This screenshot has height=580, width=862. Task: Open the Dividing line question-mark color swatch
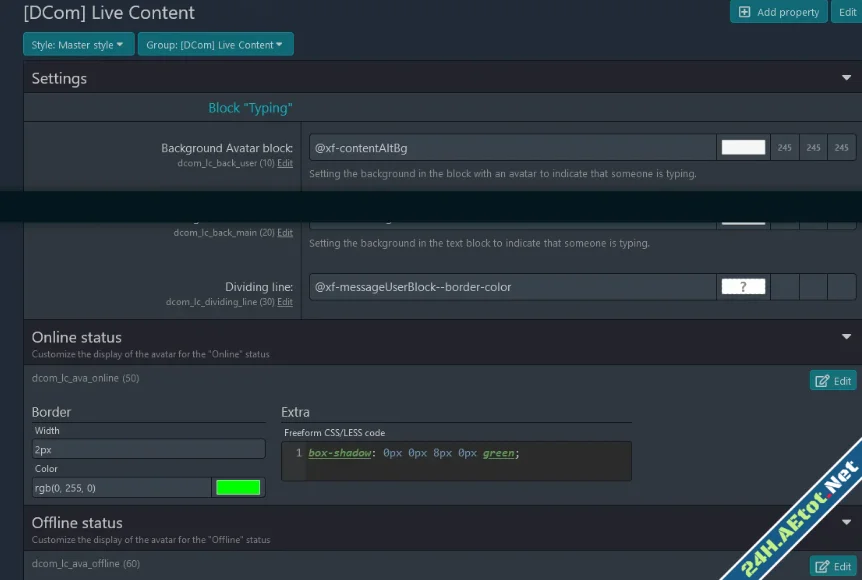point(743,287)
